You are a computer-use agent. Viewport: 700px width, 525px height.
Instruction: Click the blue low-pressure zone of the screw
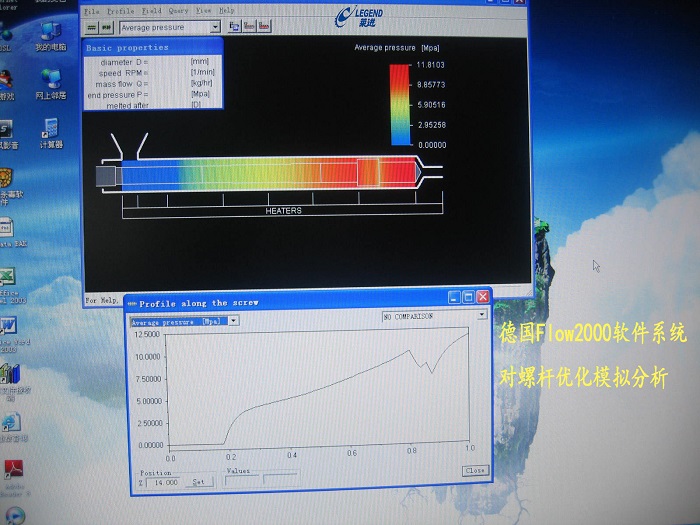tap(150, 175)
